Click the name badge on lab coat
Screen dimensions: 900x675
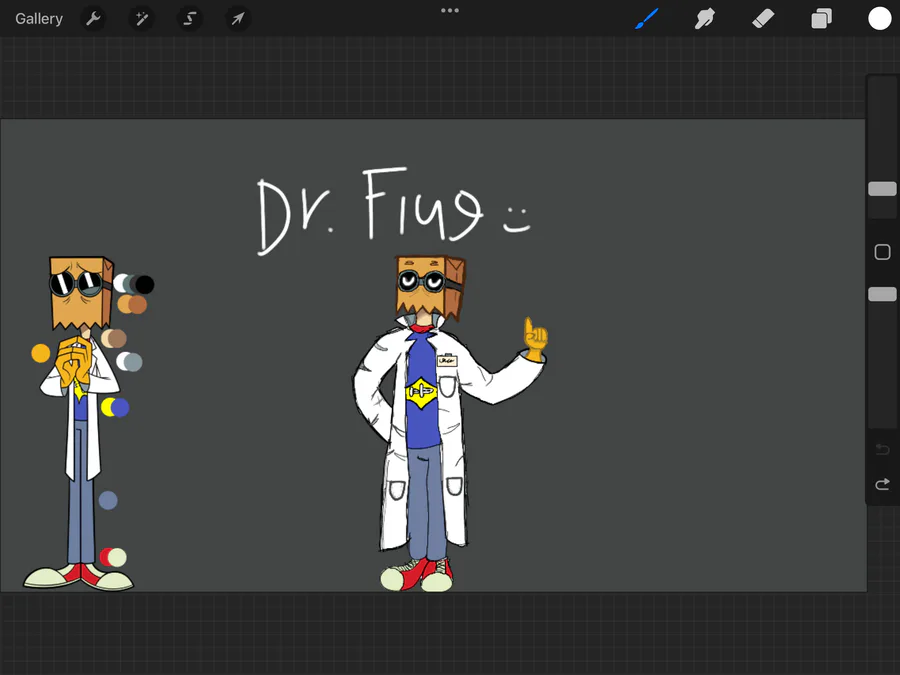click(447, 360)
